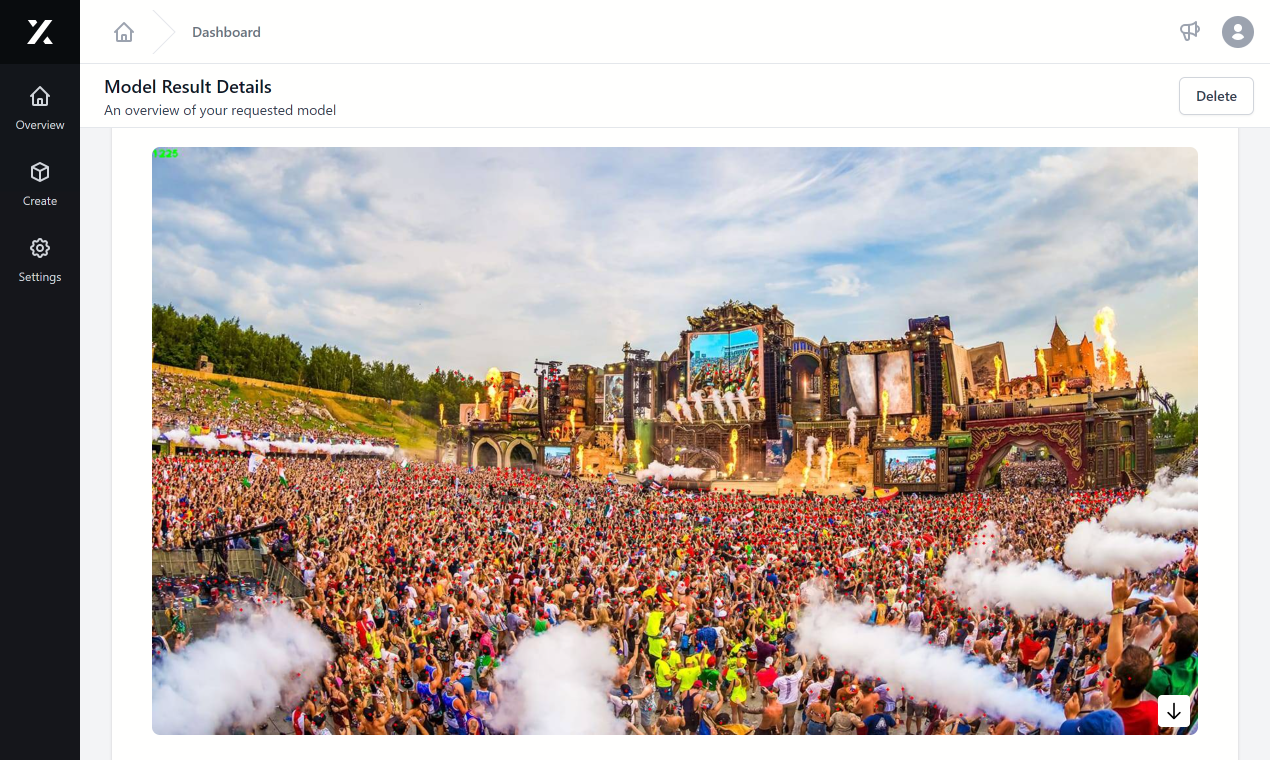Click the download arrow on the image
Viewport: 1270px width, 760px height.
(x=1174, y=711)
